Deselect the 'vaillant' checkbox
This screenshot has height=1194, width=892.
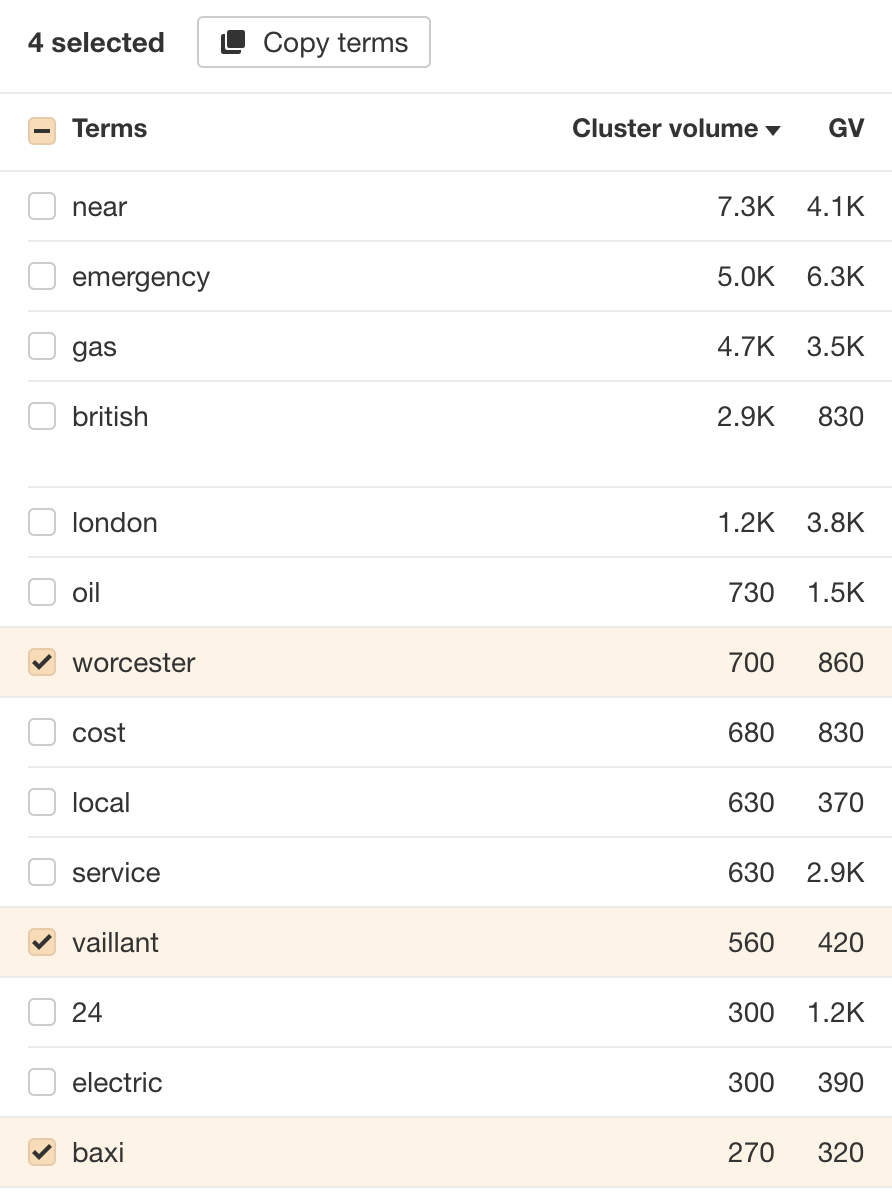(42, 943)
